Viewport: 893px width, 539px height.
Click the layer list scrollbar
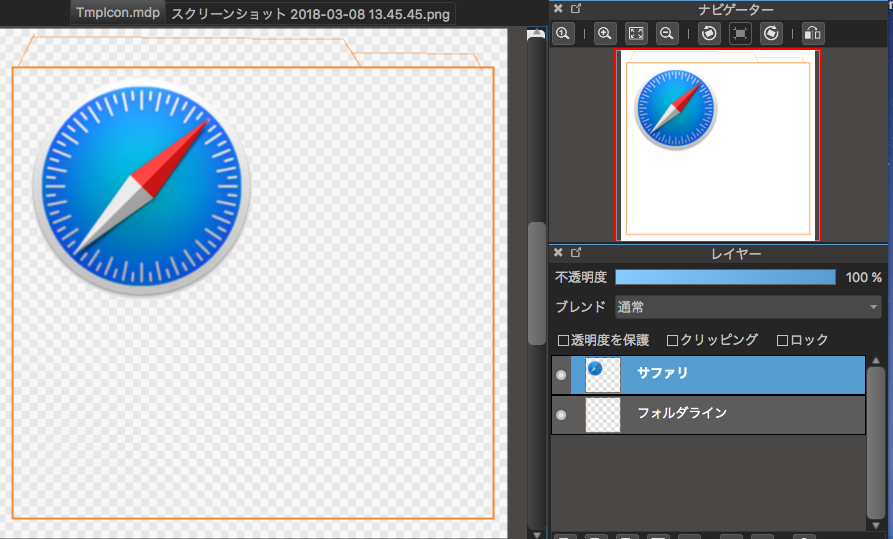pos(875,443)
